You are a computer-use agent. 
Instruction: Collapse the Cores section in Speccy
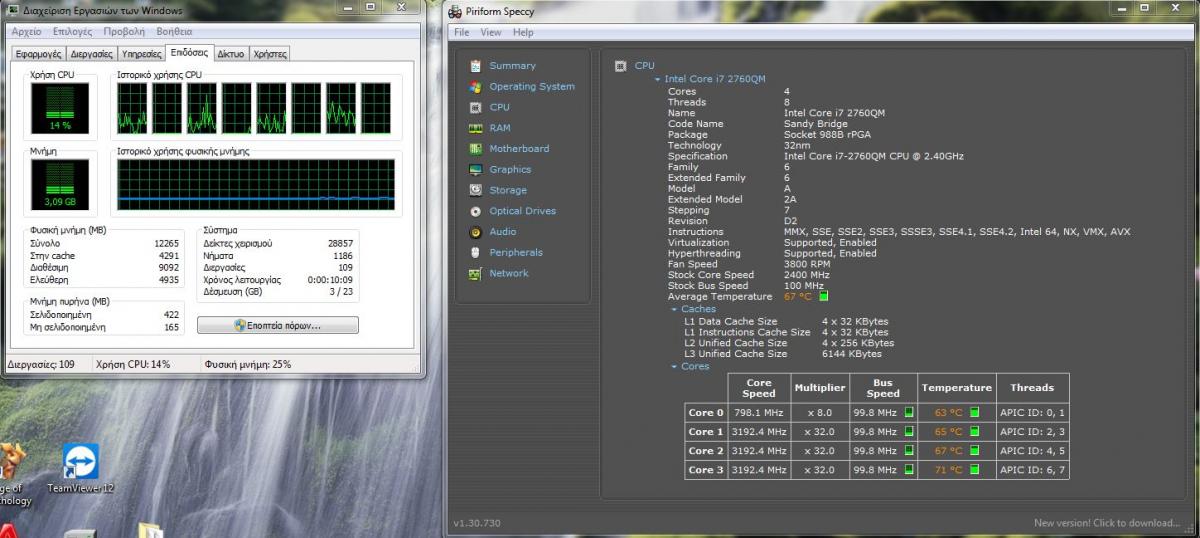(675, 366)
